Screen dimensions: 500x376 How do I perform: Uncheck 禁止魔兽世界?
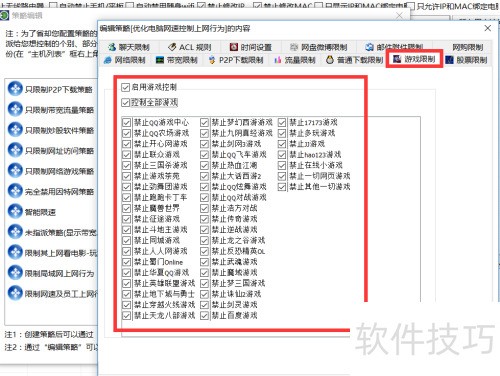click(x=126, y=208)
